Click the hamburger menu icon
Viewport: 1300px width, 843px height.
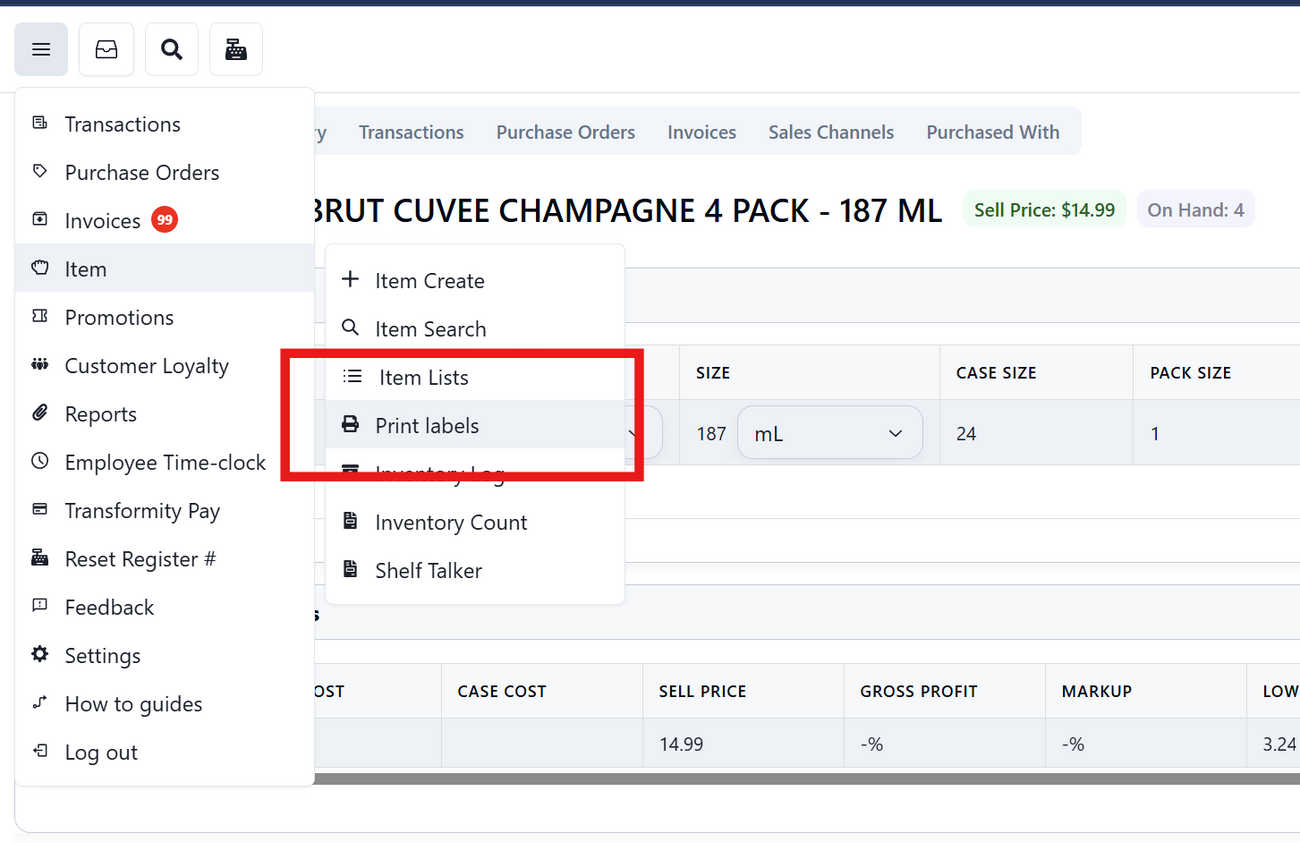[41, 50]
